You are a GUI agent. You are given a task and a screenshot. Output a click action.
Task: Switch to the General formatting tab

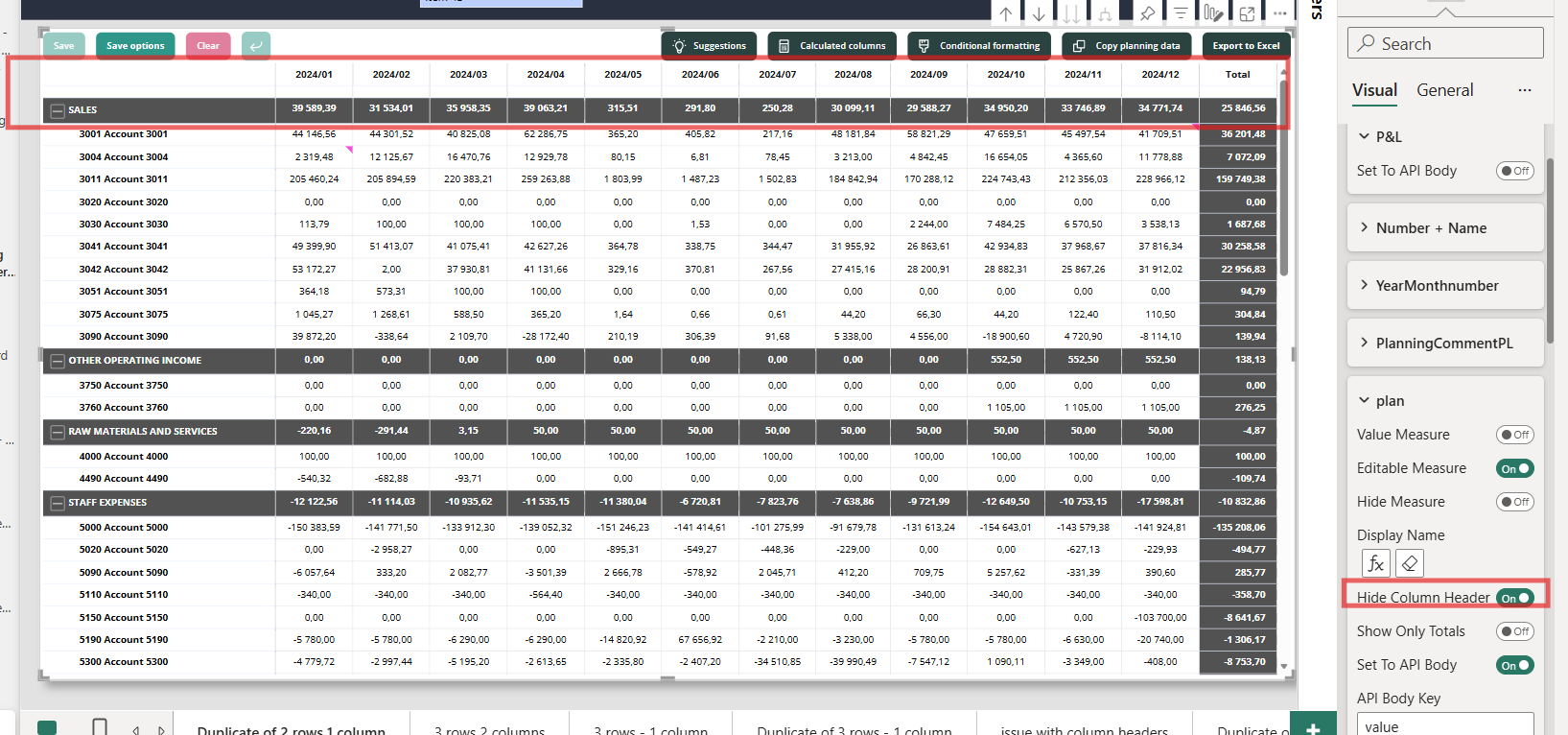[1444, 90]
